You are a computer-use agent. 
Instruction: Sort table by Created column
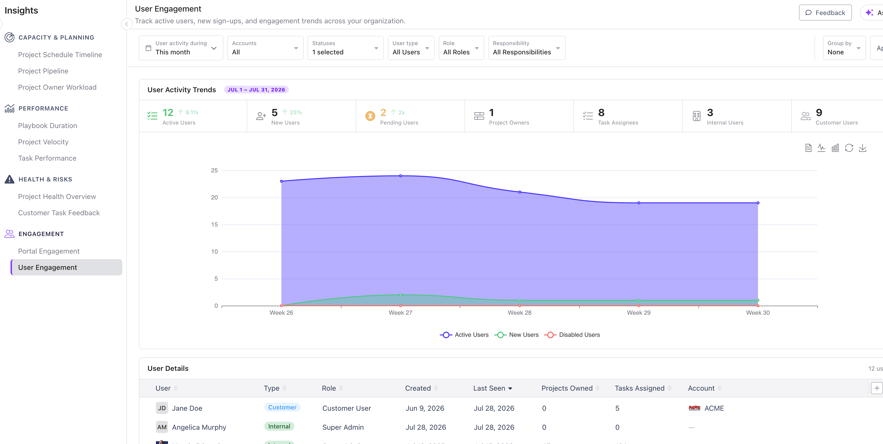click(421, 388)
